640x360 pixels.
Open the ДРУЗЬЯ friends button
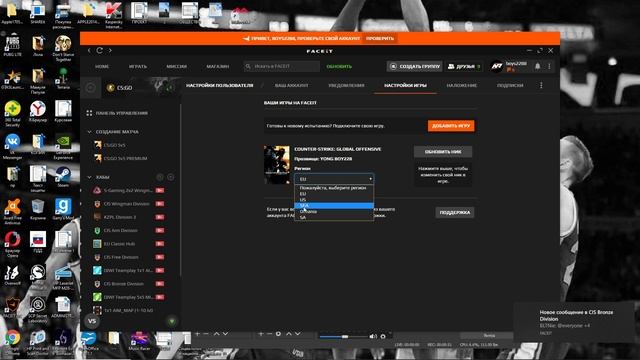tap(464, 66)
